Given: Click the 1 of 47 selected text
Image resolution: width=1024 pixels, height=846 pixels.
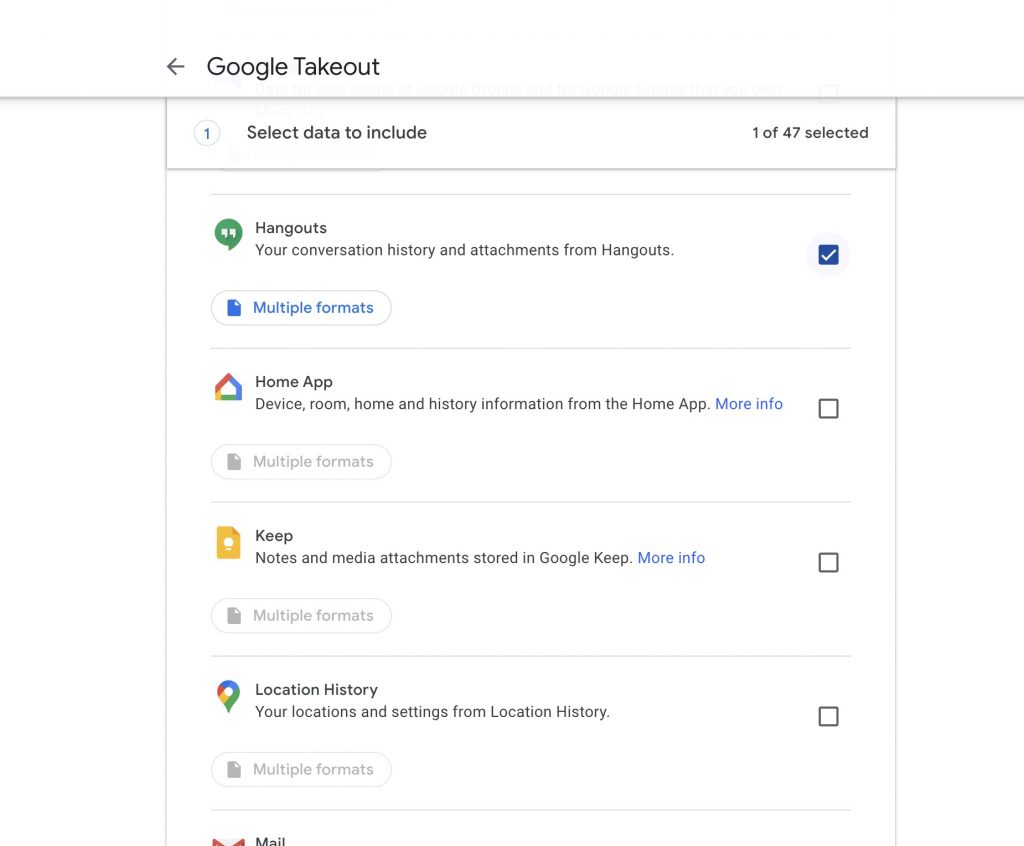Looking at the screenshot, I should [810, 133].
